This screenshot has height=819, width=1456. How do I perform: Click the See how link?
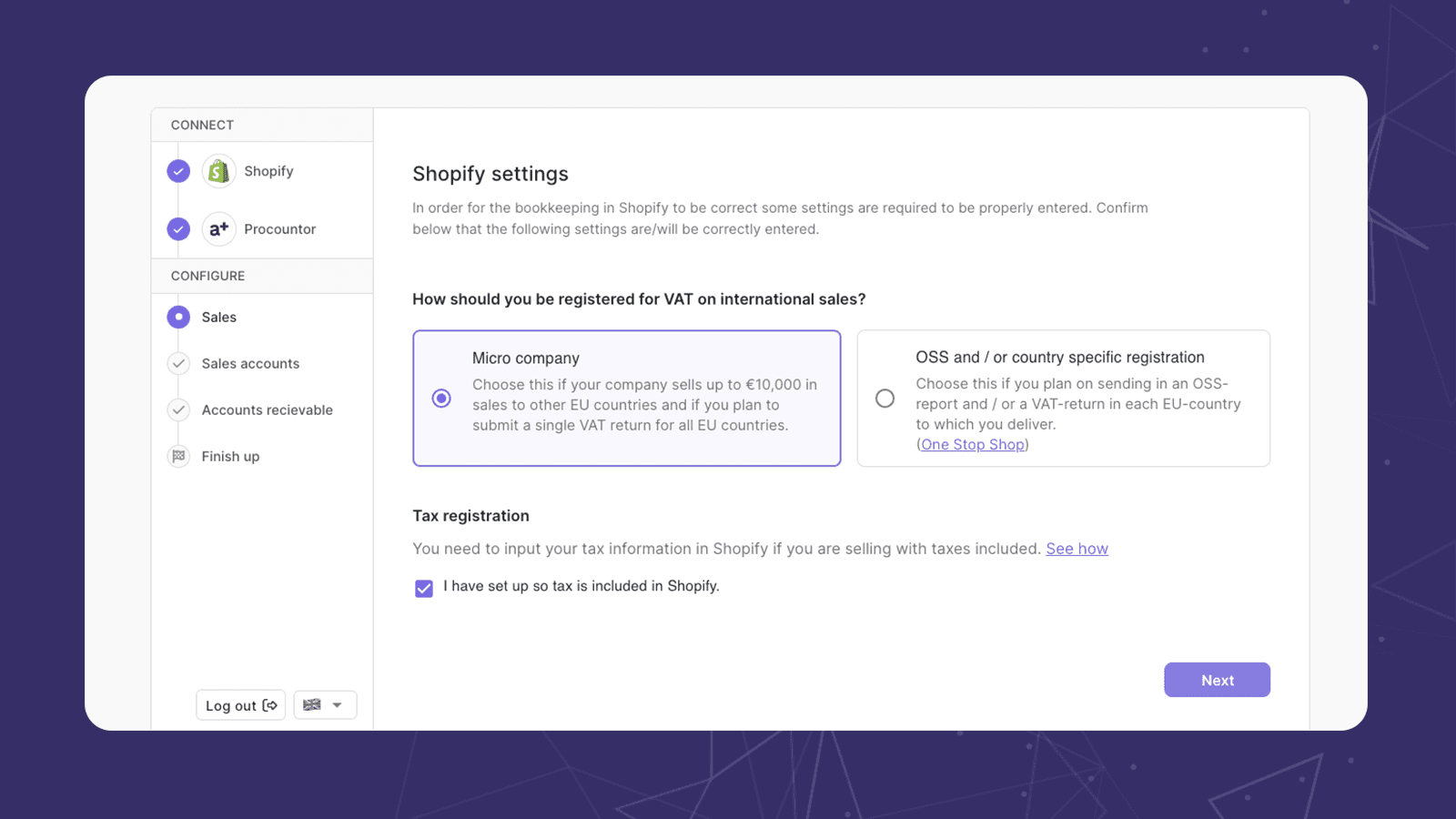[x=1077, y=548]
